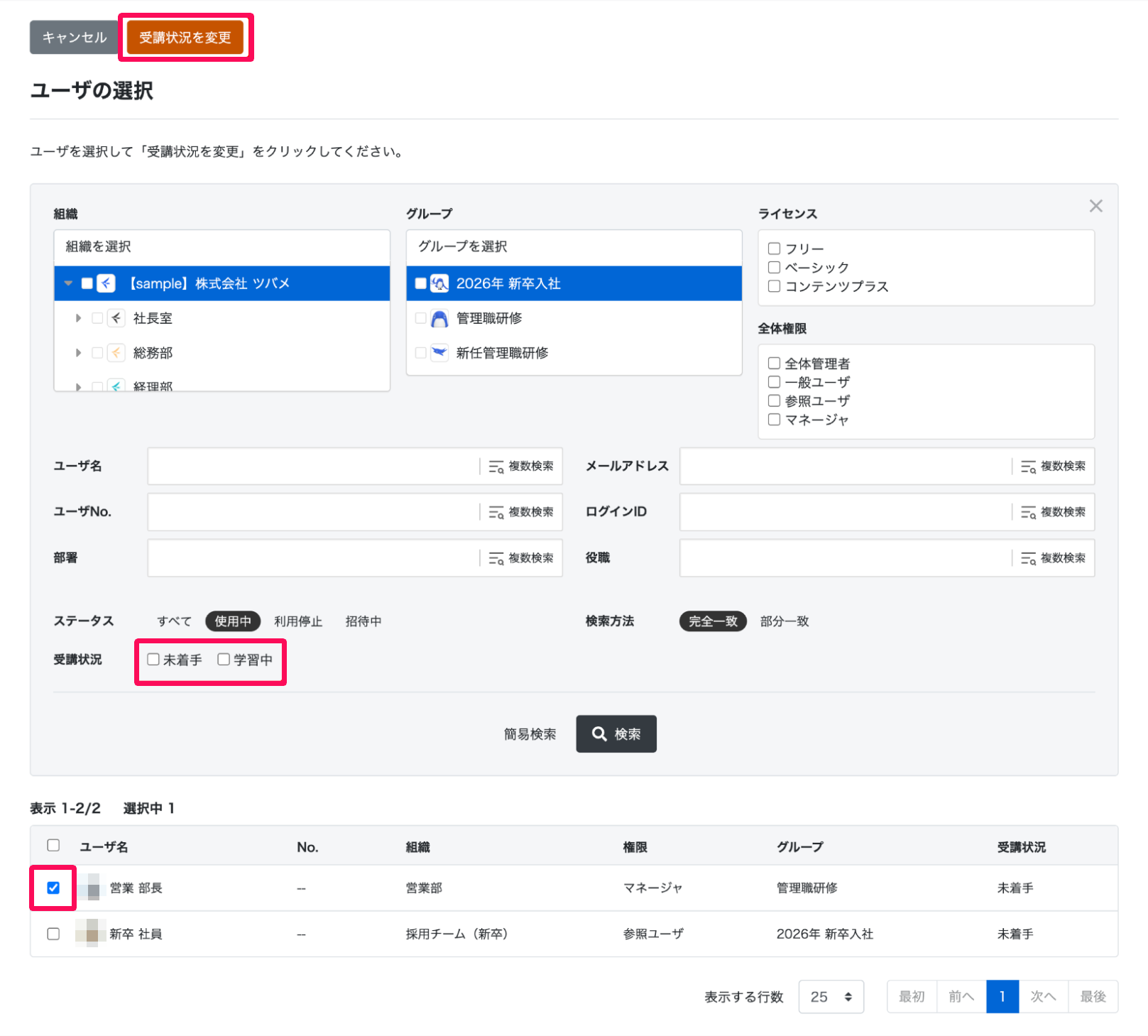The width and height of the screenshot is (1148, 1036).
Task: Check the 参照ユーザ permission
Action: (x=774, y=401)
